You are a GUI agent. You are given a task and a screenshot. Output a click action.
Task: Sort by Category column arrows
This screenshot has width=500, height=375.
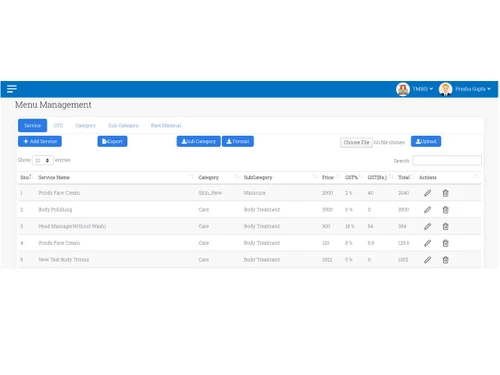coord(237,176)
